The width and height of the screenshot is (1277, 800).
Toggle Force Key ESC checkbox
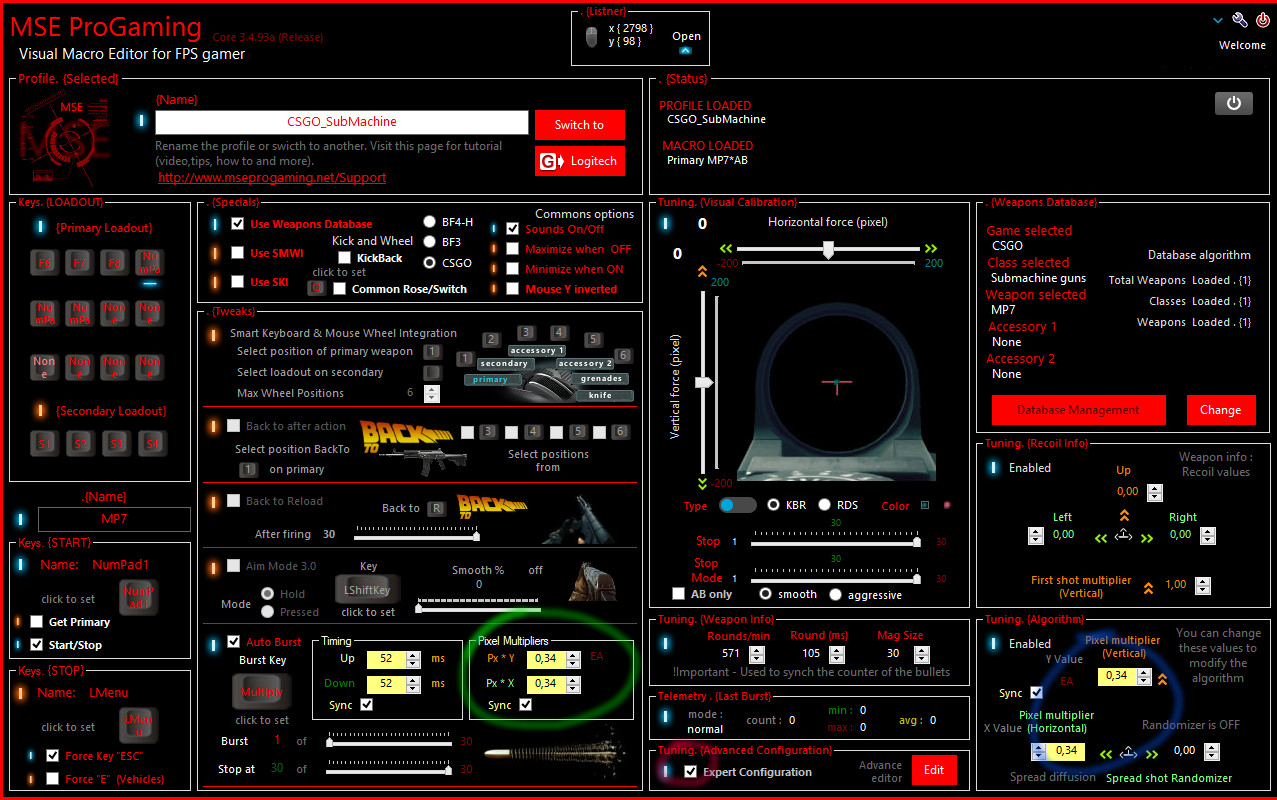click(x=52, y=756)
